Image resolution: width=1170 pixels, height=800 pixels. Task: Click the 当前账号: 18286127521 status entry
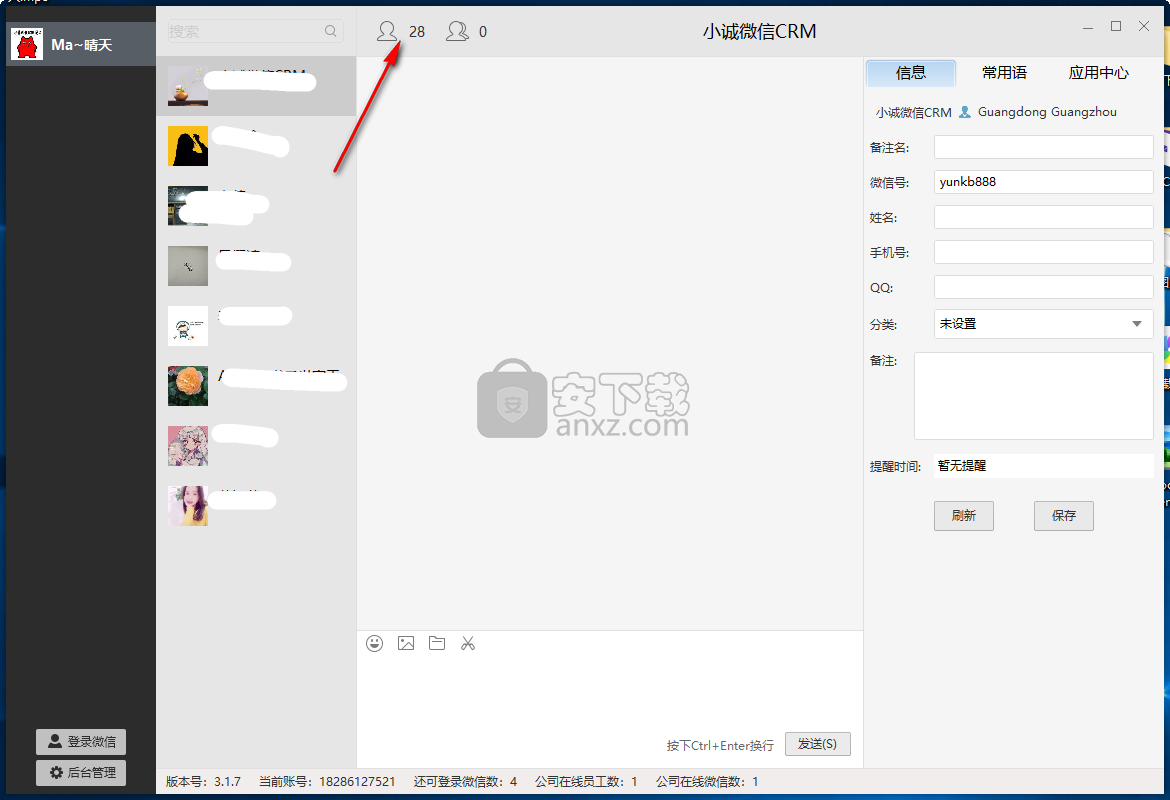[327, 782]
